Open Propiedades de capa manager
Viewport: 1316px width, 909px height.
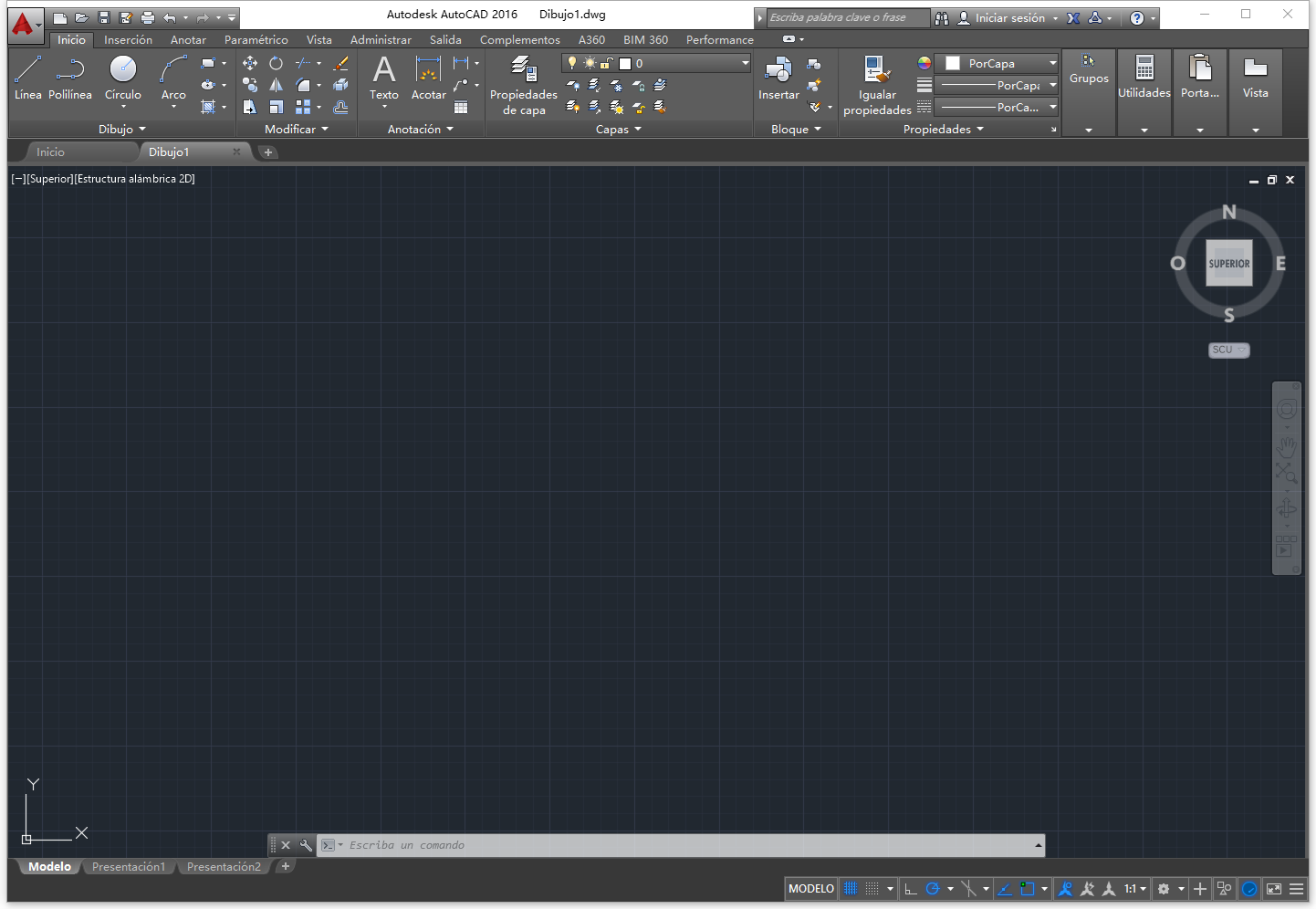tap(524, 85)
